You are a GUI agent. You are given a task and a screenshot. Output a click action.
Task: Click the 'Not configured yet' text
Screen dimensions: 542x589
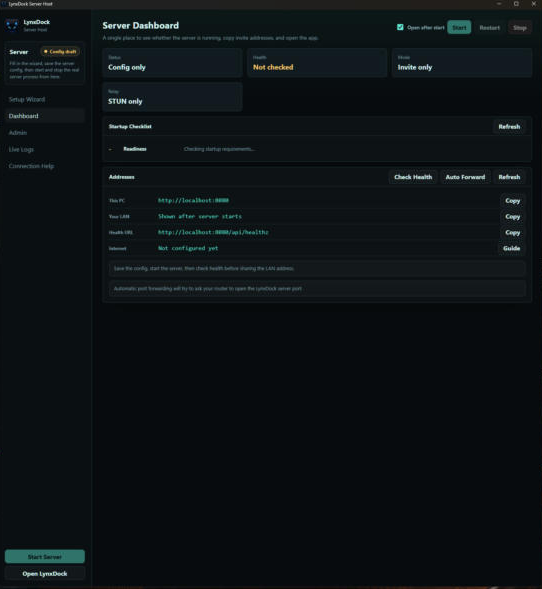click(x=188, y=248)
